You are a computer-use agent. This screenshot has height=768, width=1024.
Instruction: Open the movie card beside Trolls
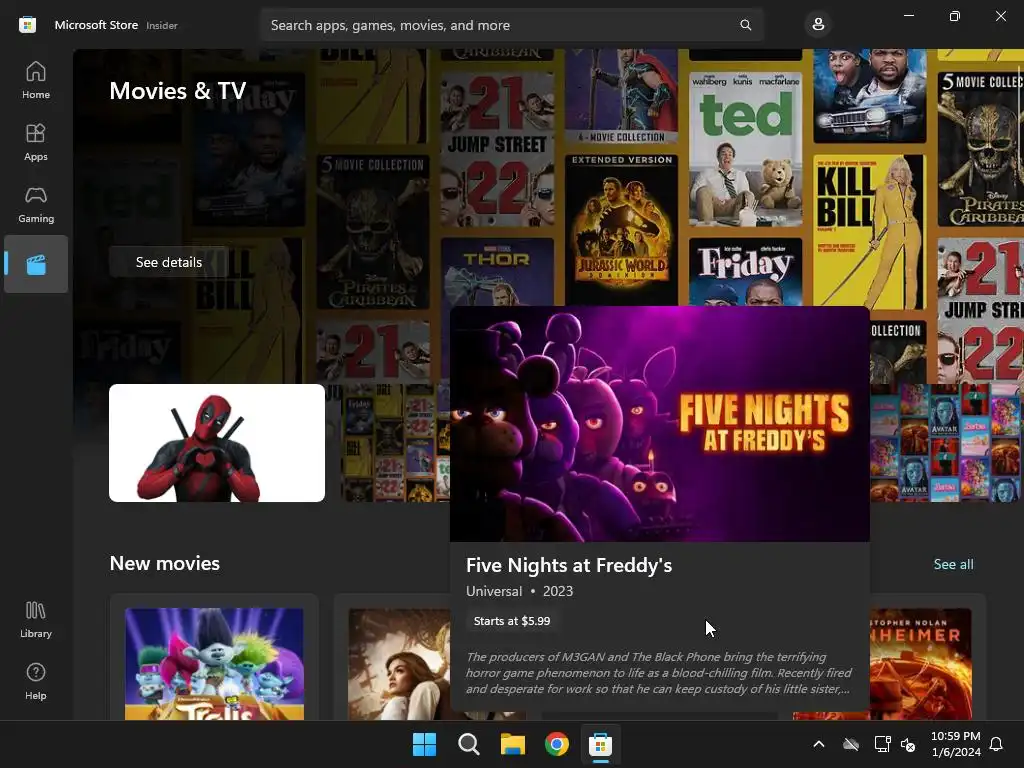392,658
